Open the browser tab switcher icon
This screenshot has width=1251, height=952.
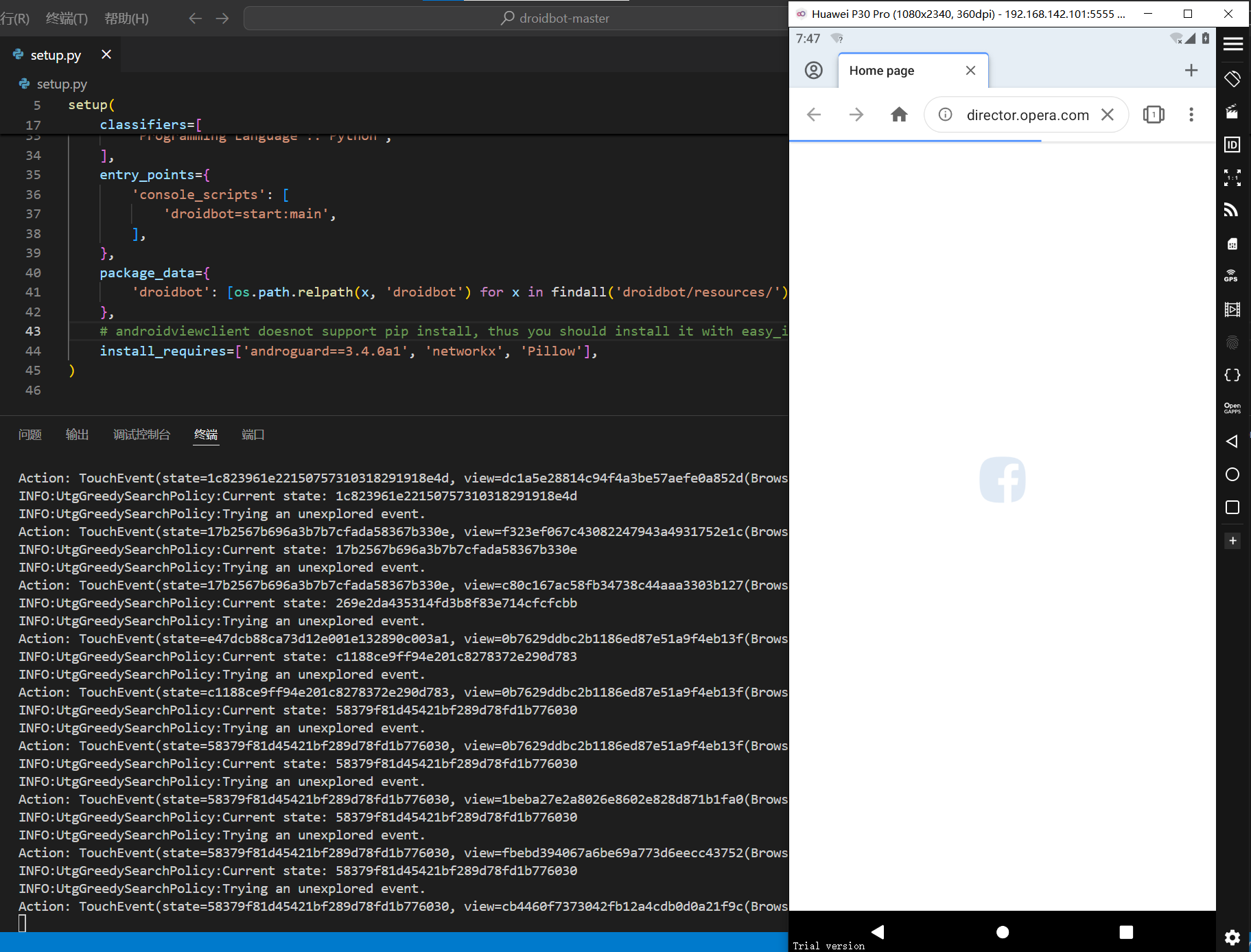[x=1154, y=115]
